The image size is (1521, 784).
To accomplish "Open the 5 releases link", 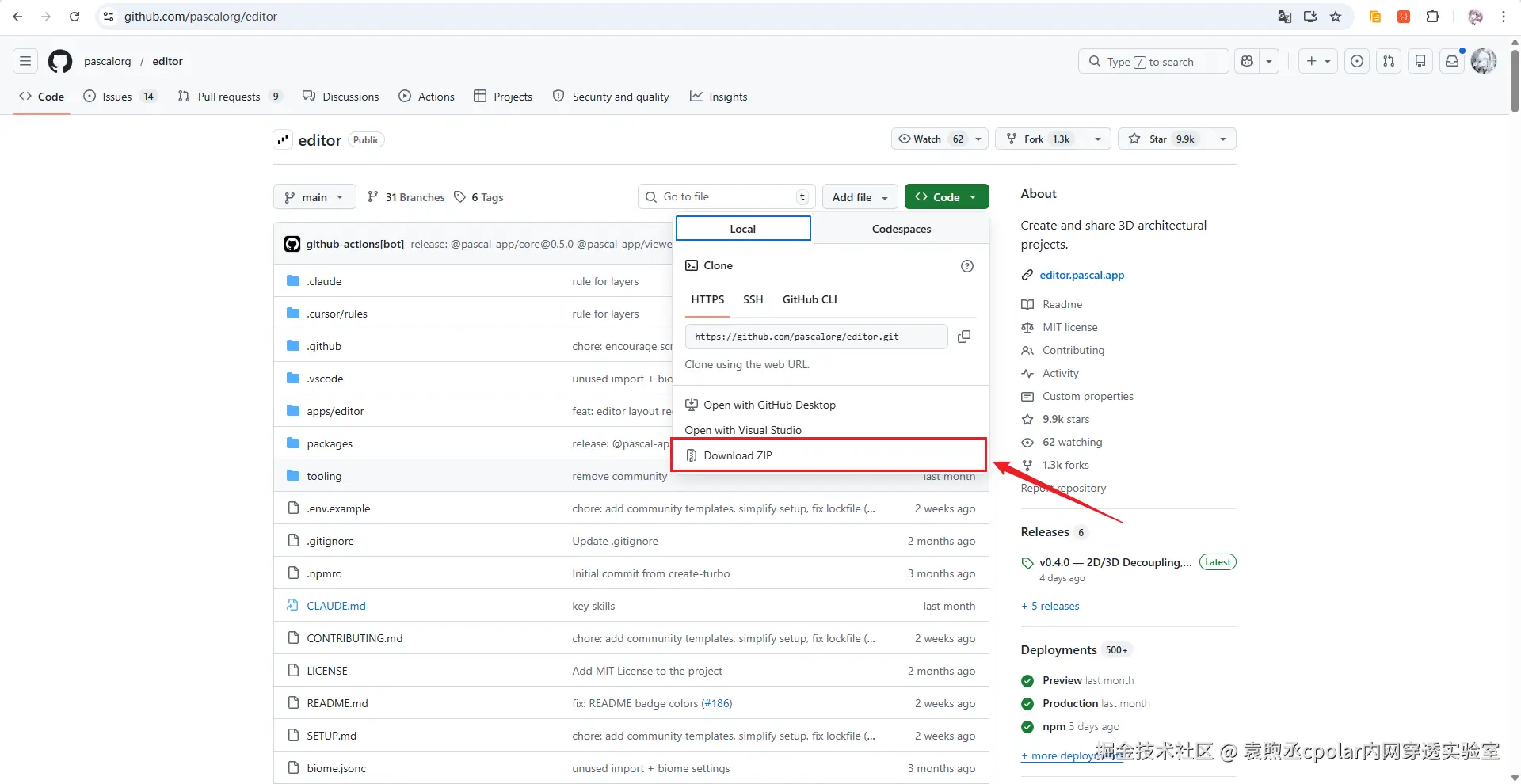I will (x=1050, y=606).
